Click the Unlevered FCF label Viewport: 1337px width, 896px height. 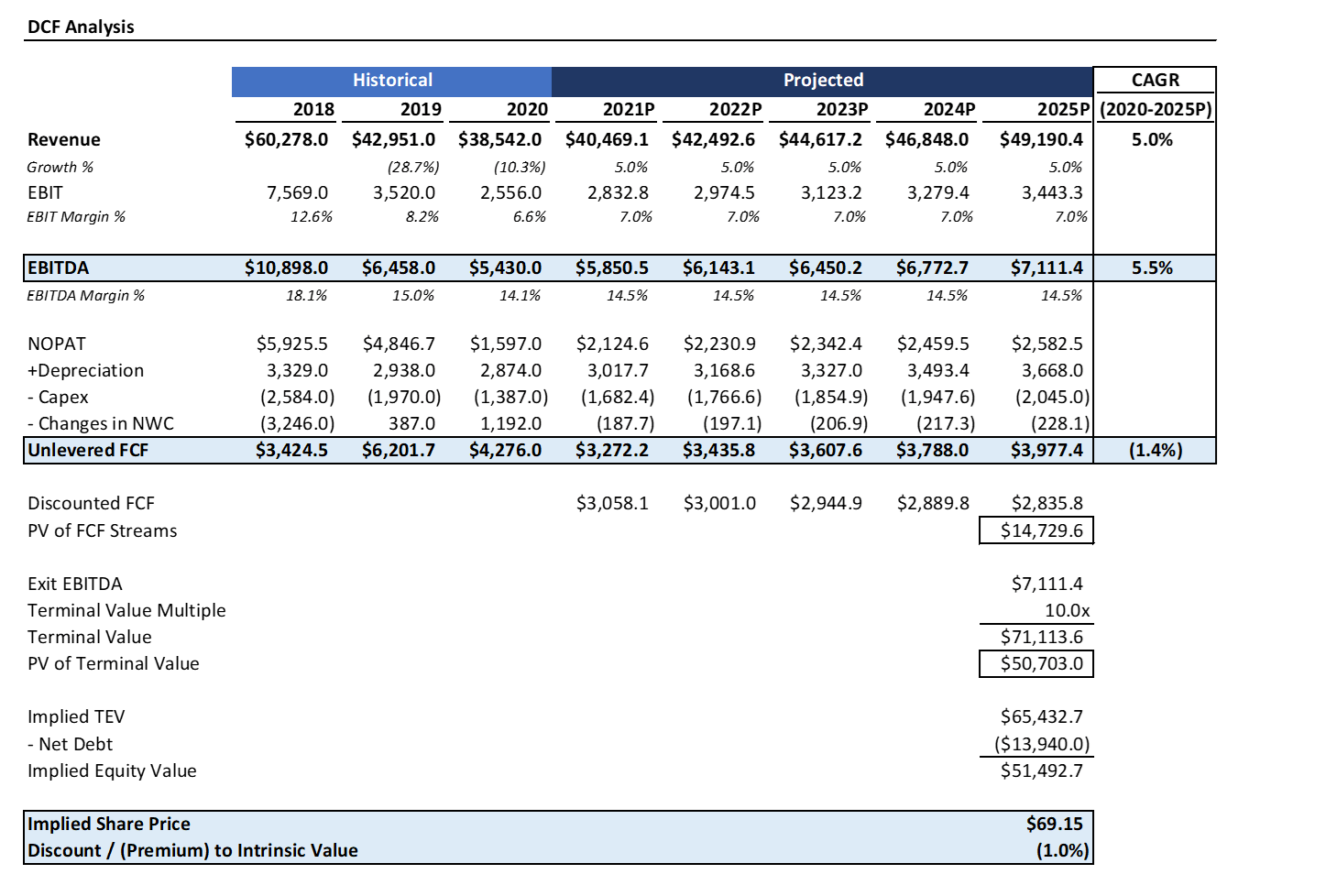click(x=88, y=450)
